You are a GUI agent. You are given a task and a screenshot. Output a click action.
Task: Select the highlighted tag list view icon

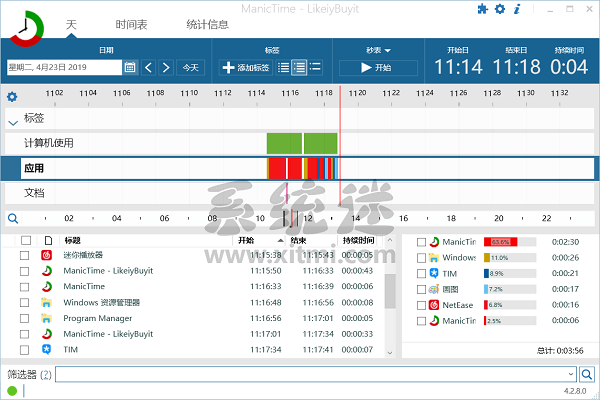(299, 67)
